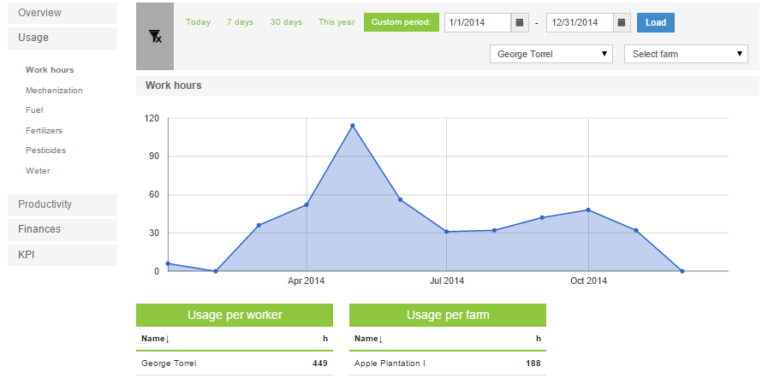Viewport: 768px width, 384px height.
Task: Sort Usage per worker by h column
Action: pyautogui.click(x=325, y=338)
